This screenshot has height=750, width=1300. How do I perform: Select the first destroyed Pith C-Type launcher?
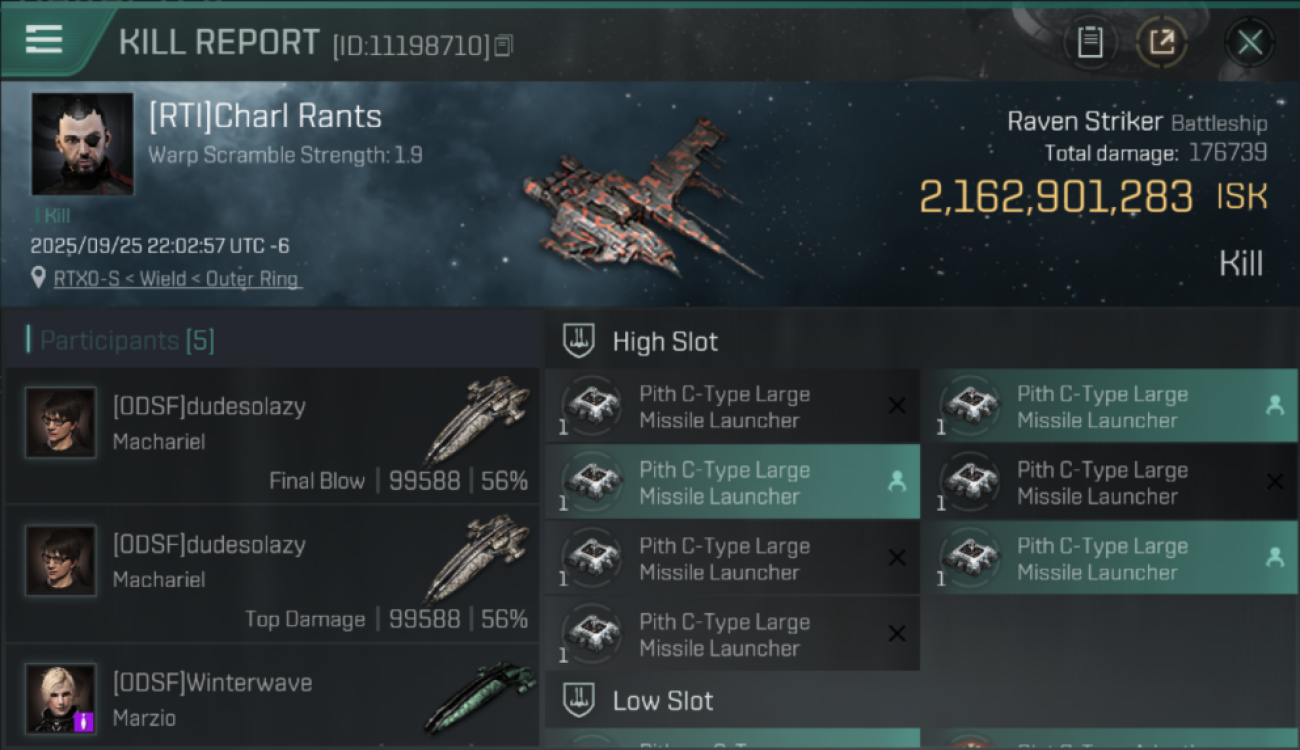tap(732, 407)
